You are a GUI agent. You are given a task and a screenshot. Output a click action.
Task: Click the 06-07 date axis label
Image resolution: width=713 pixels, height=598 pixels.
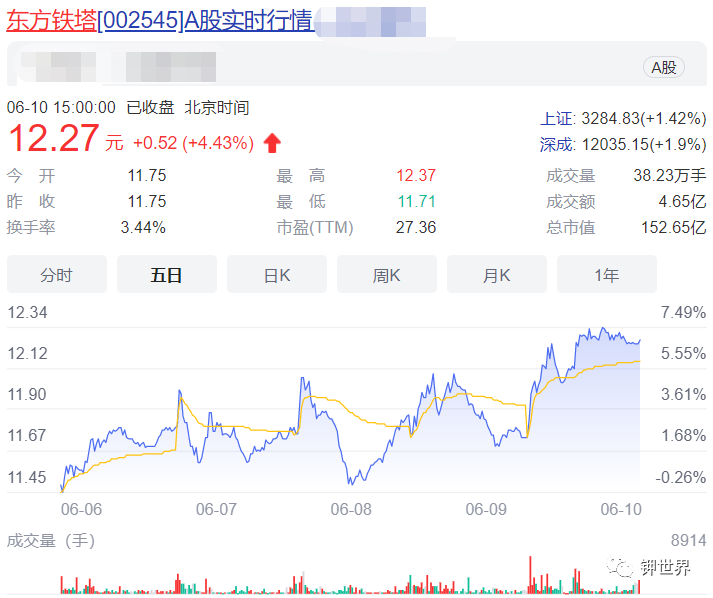click(x=216, y=509)
